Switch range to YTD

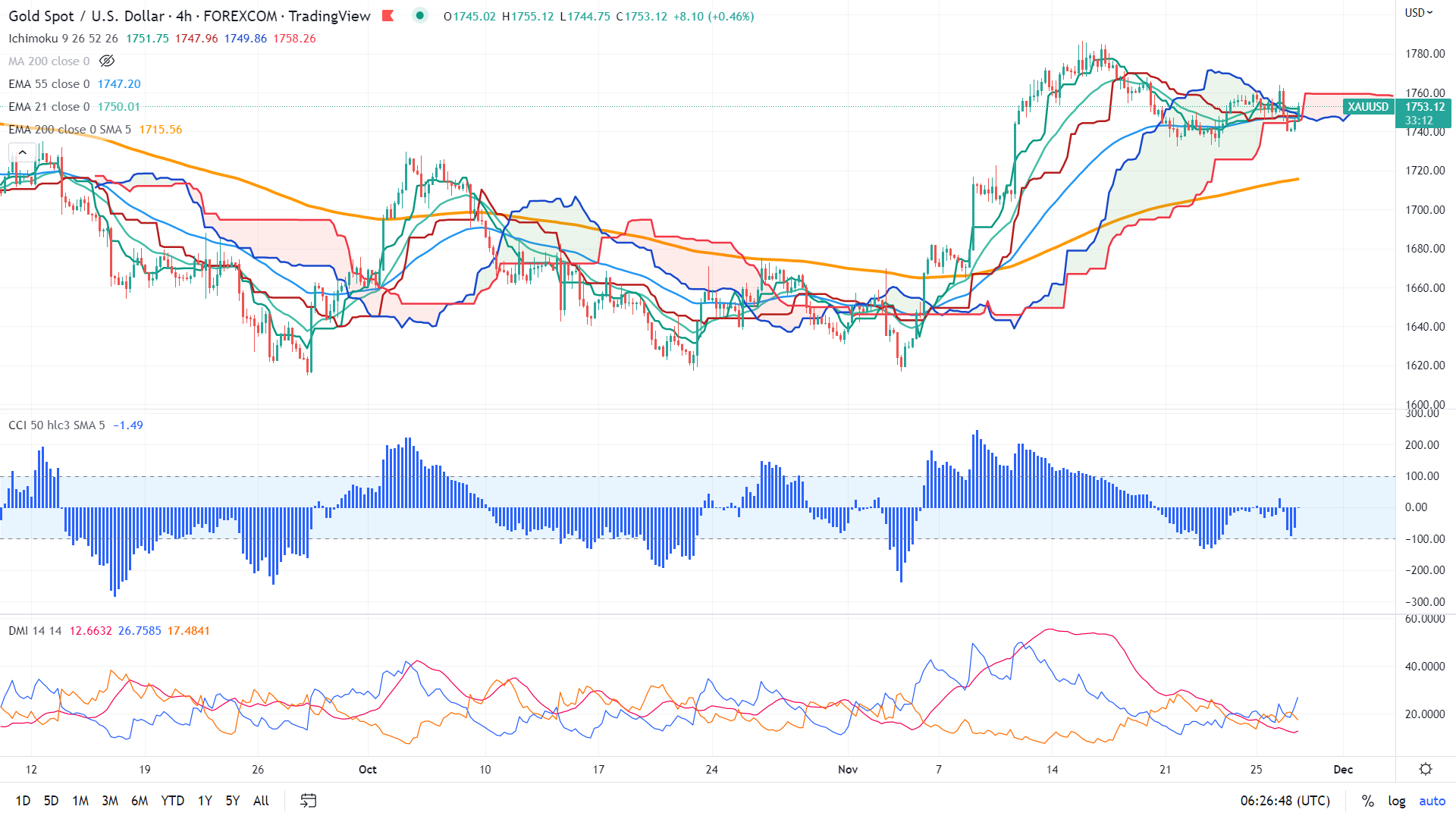point(172,800)
